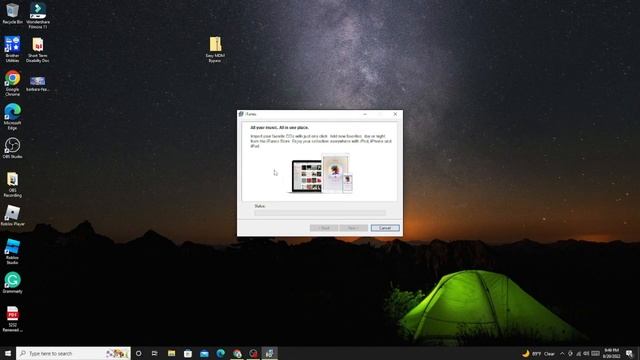The width and height of the screenshot is (640, 360).
Task: Select the Short Term Disability Doc file
Action: click(x=38, y=49)
